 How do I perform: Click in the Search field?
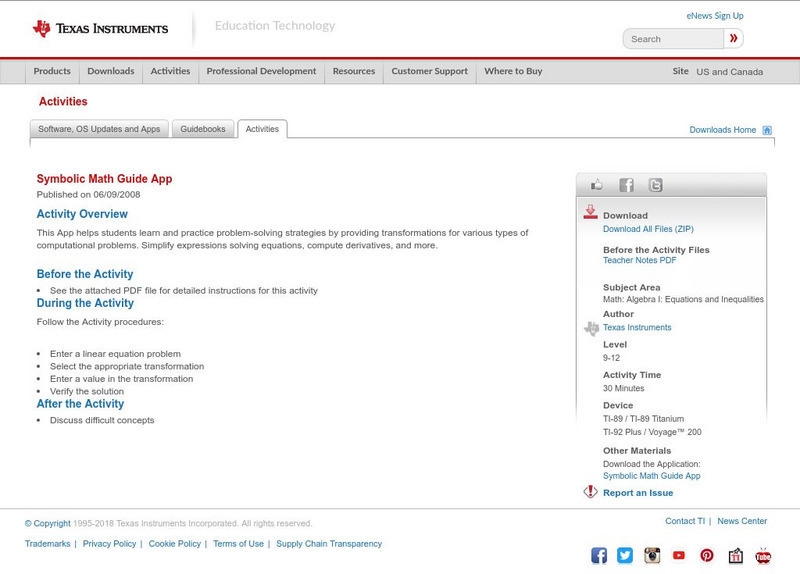coord(673,39)
